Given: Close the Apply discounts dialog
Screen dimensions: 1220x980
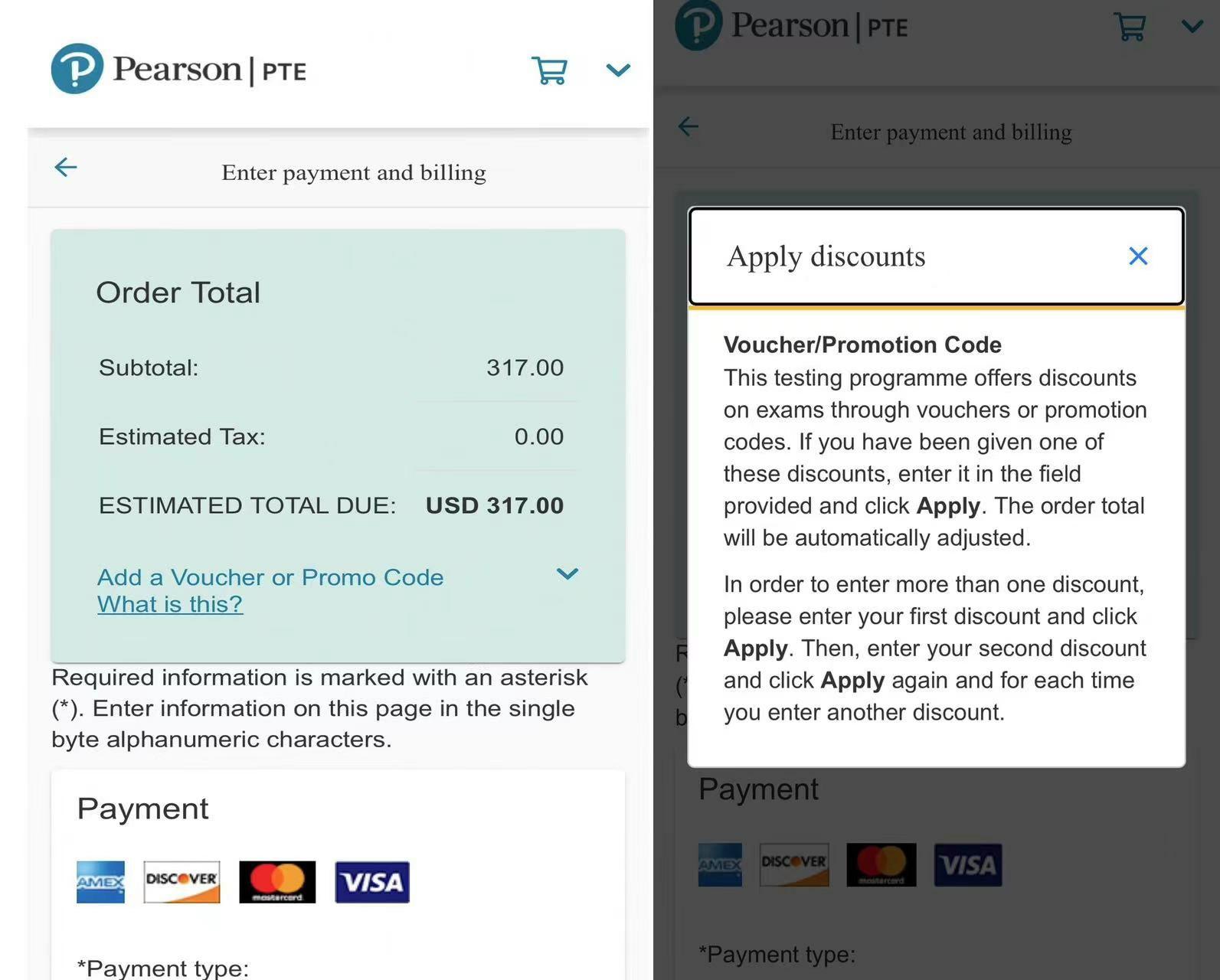Looking at the screenshot, I should (1138, 256).
